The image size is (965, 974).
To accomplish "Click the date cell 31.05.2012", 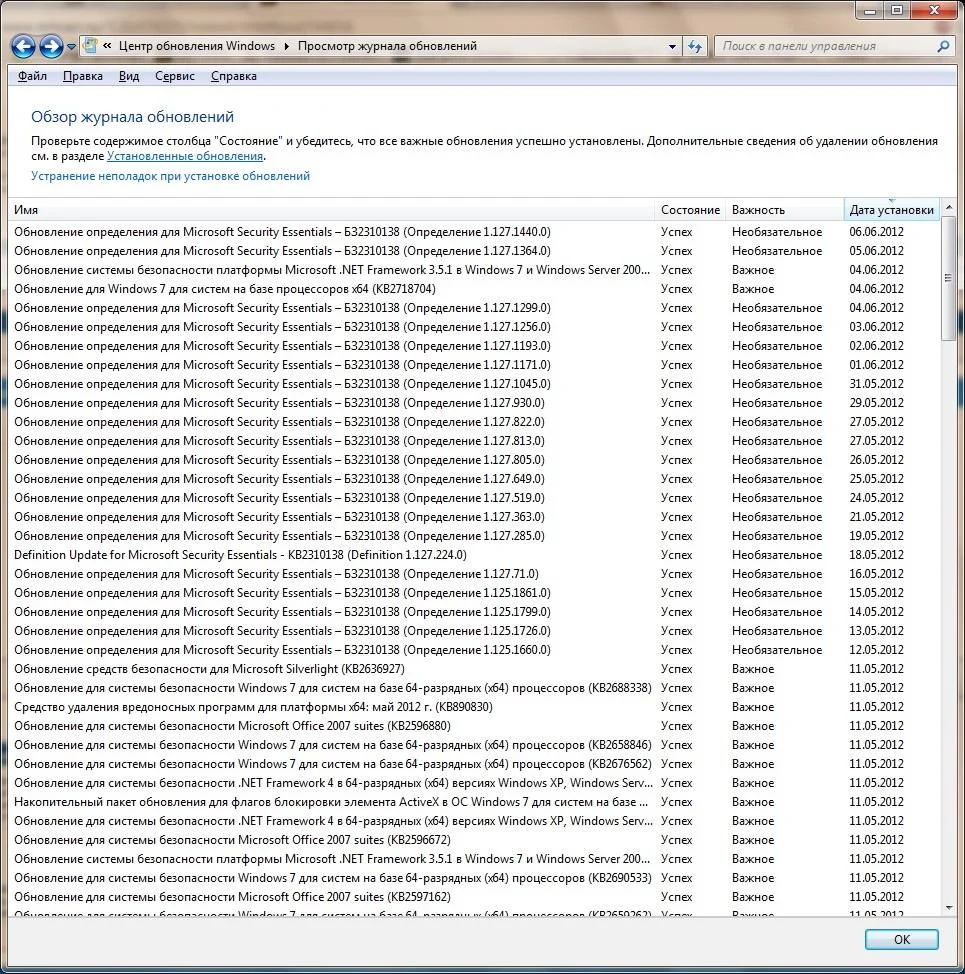I will pos(876,384).
